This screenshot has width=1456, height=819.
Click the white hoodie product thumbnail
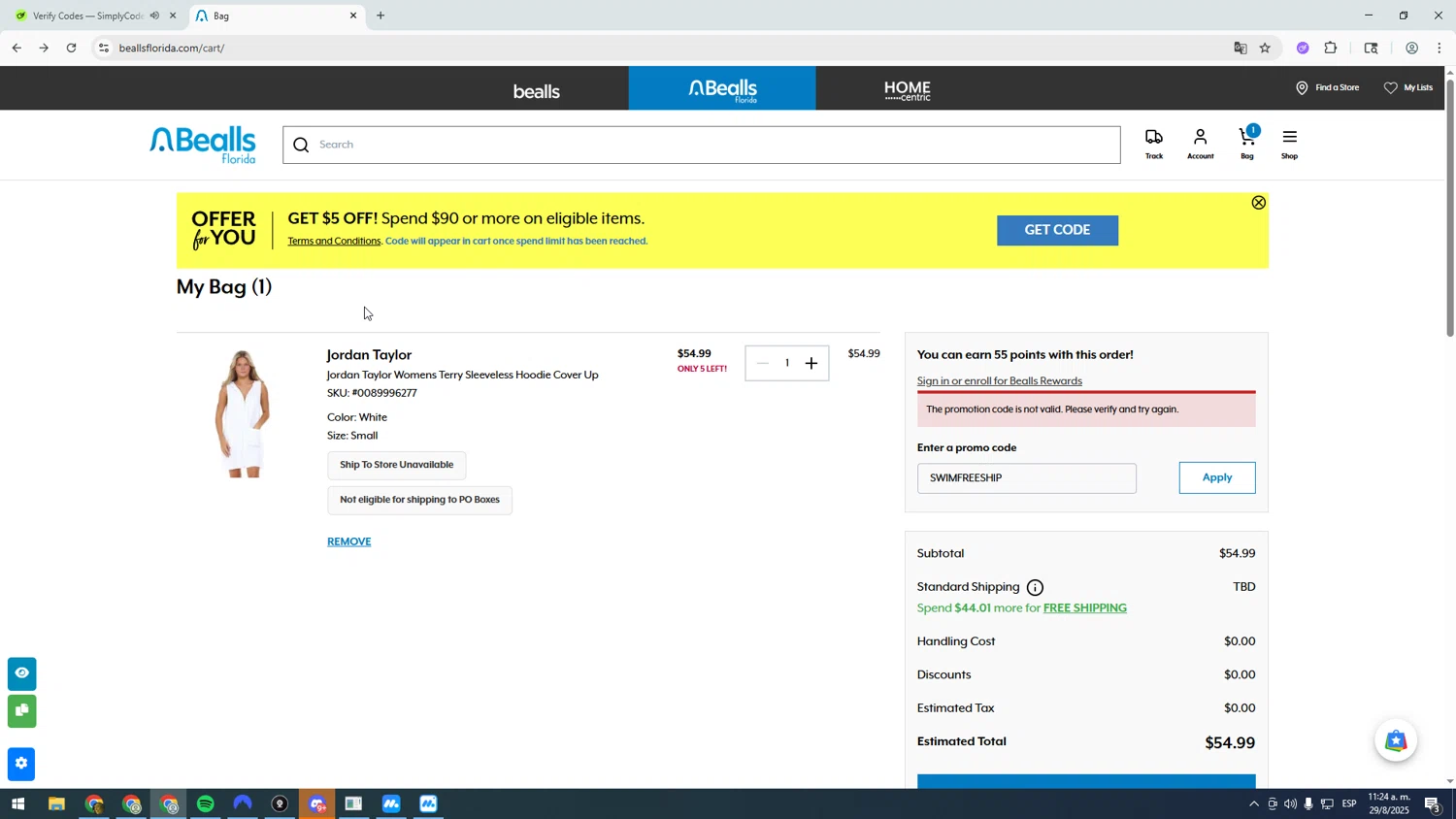click(243, 413)
